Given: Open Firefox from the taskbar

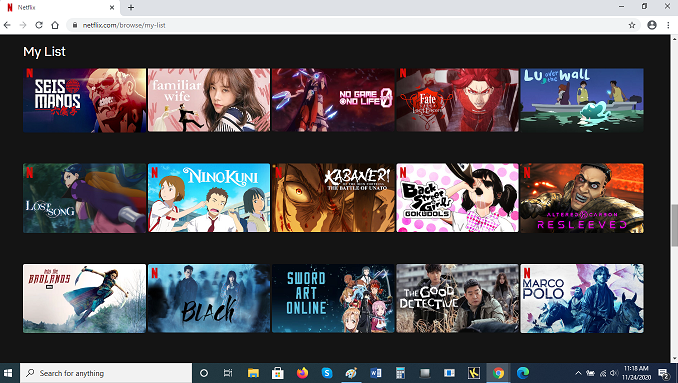Looking at the screenshot, I should 302,373.
